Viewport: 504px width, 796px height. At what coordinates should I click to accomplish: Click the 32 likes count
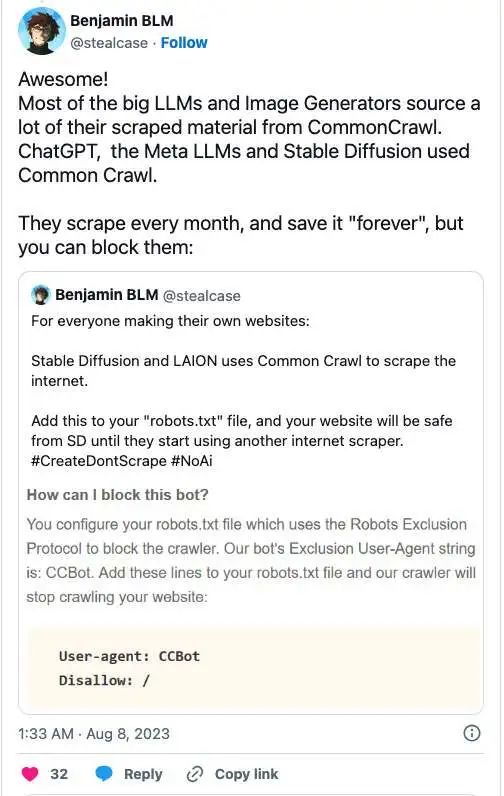[x=59, y=774]
